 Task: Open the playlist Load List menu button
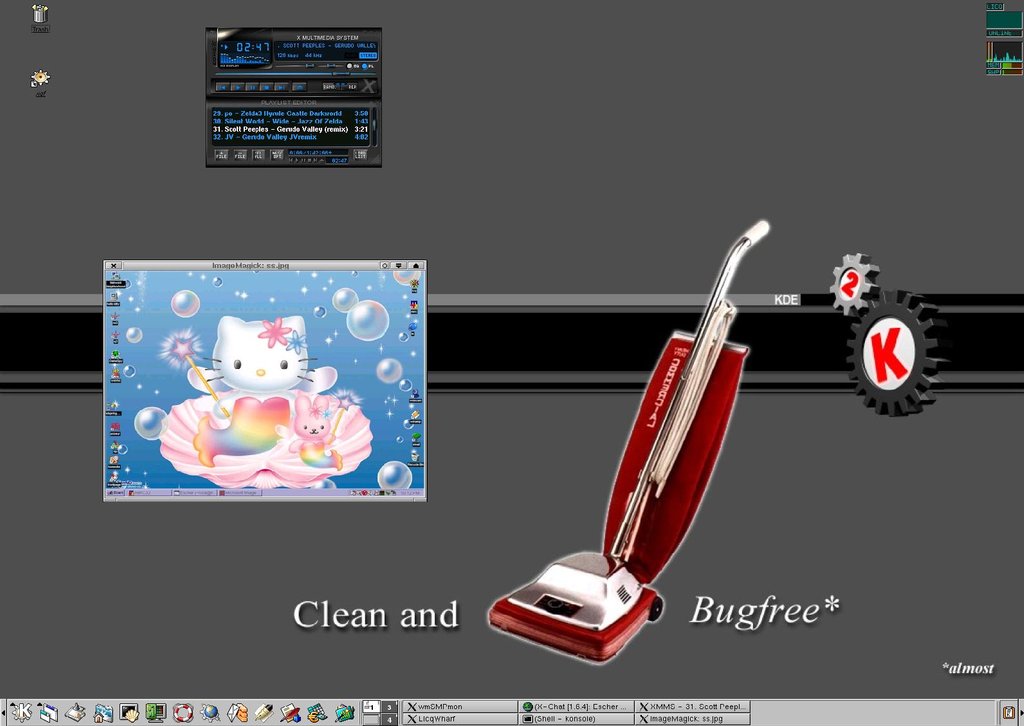[x=360, y=155]
